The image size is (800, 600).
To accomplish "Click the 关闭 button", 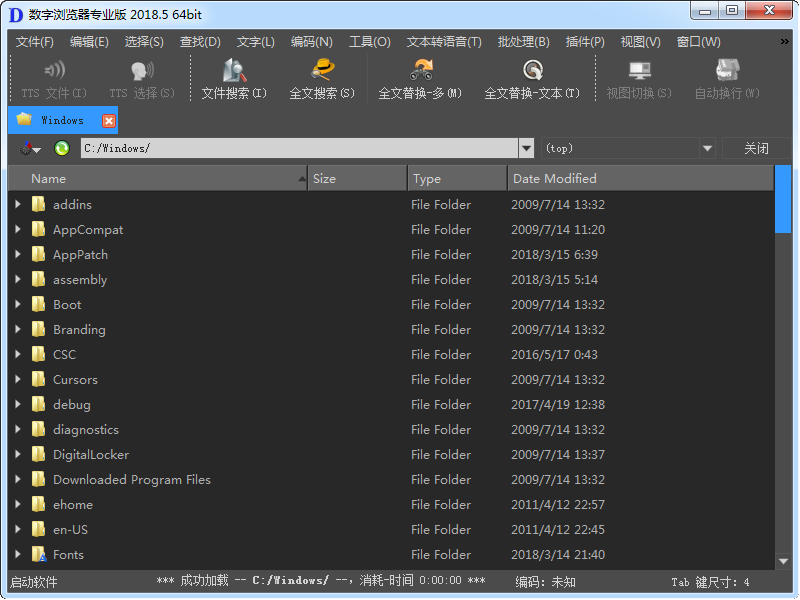I will (x=756, y=148).
